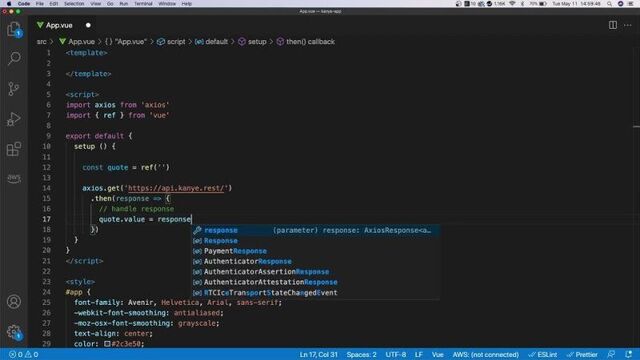Click the UTF-8 encoding status item
640x360 pixels.
coord(396,354)
